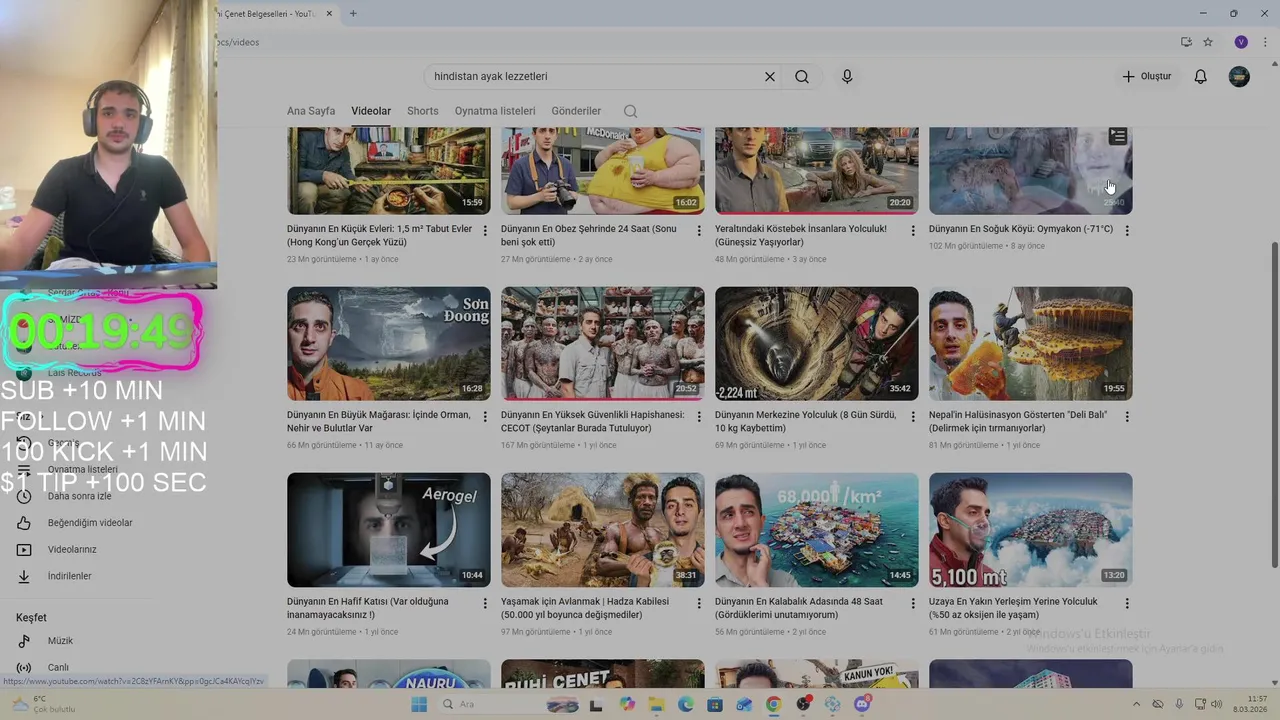The height and width of the screenshot is (720, 1280).
Task: Open Discord from the taskbar
Action: coord(863,704)
